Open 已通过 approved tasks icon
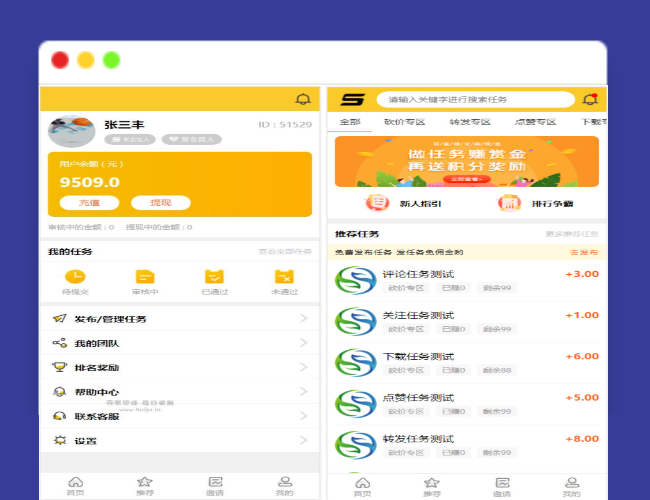 (x=214, y=277)
